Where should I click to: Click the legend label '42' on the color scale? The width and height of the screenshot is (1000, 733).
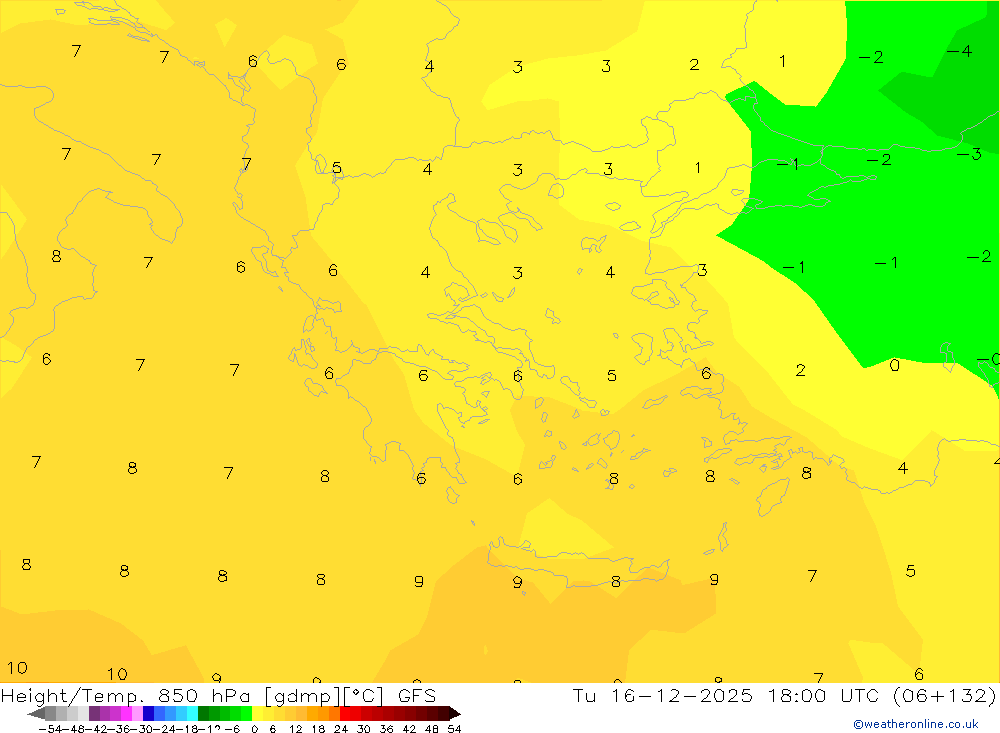tap(409, 729)
